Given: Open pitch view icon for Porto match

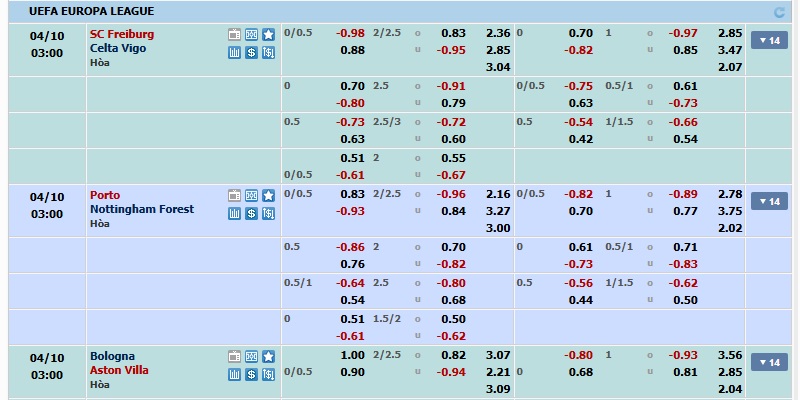Looking at the screenshot, I should point(252,195).
